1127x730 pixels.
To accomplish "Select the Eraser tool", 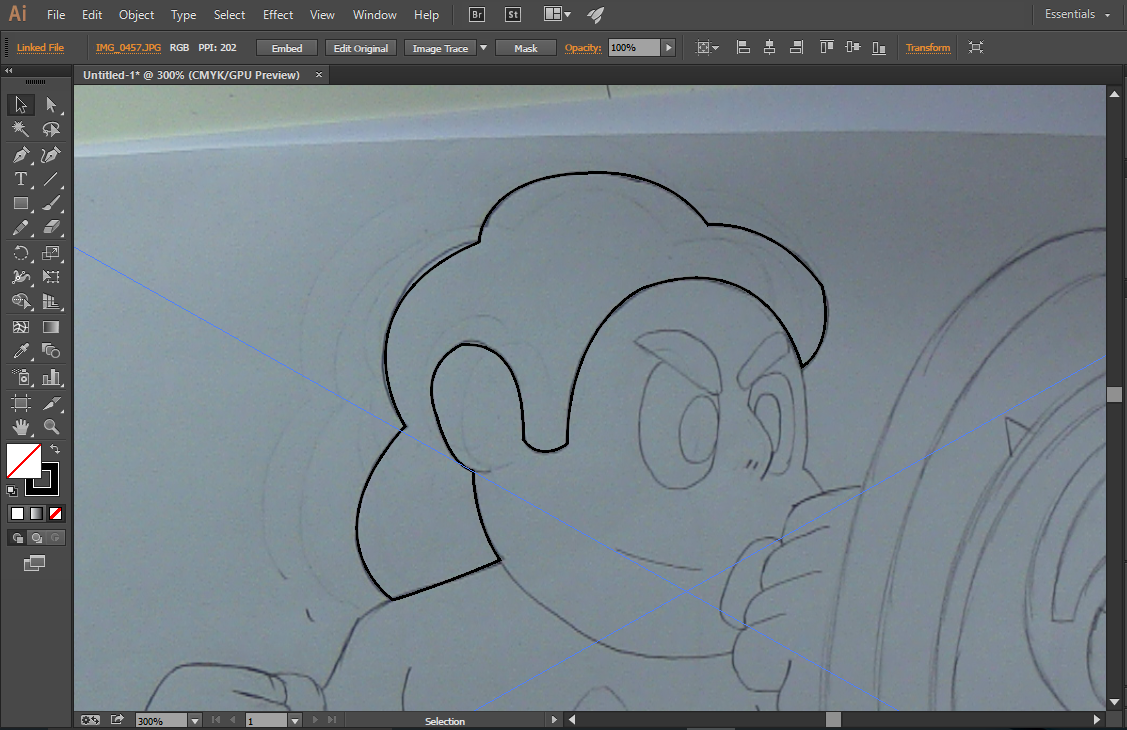I will (x=51, y=228).
